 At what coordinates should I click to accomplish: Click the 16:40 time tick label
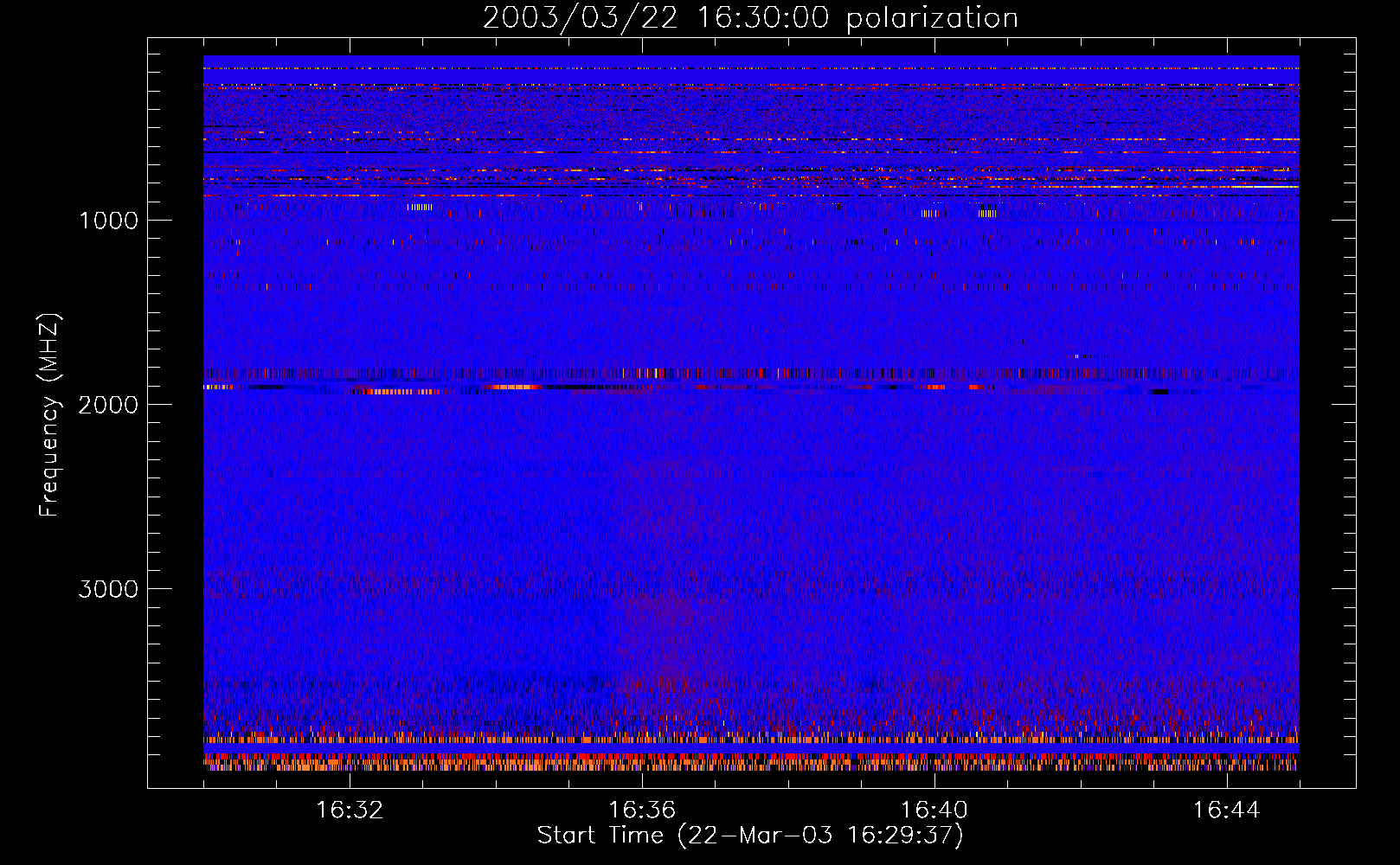coord(934,811)
